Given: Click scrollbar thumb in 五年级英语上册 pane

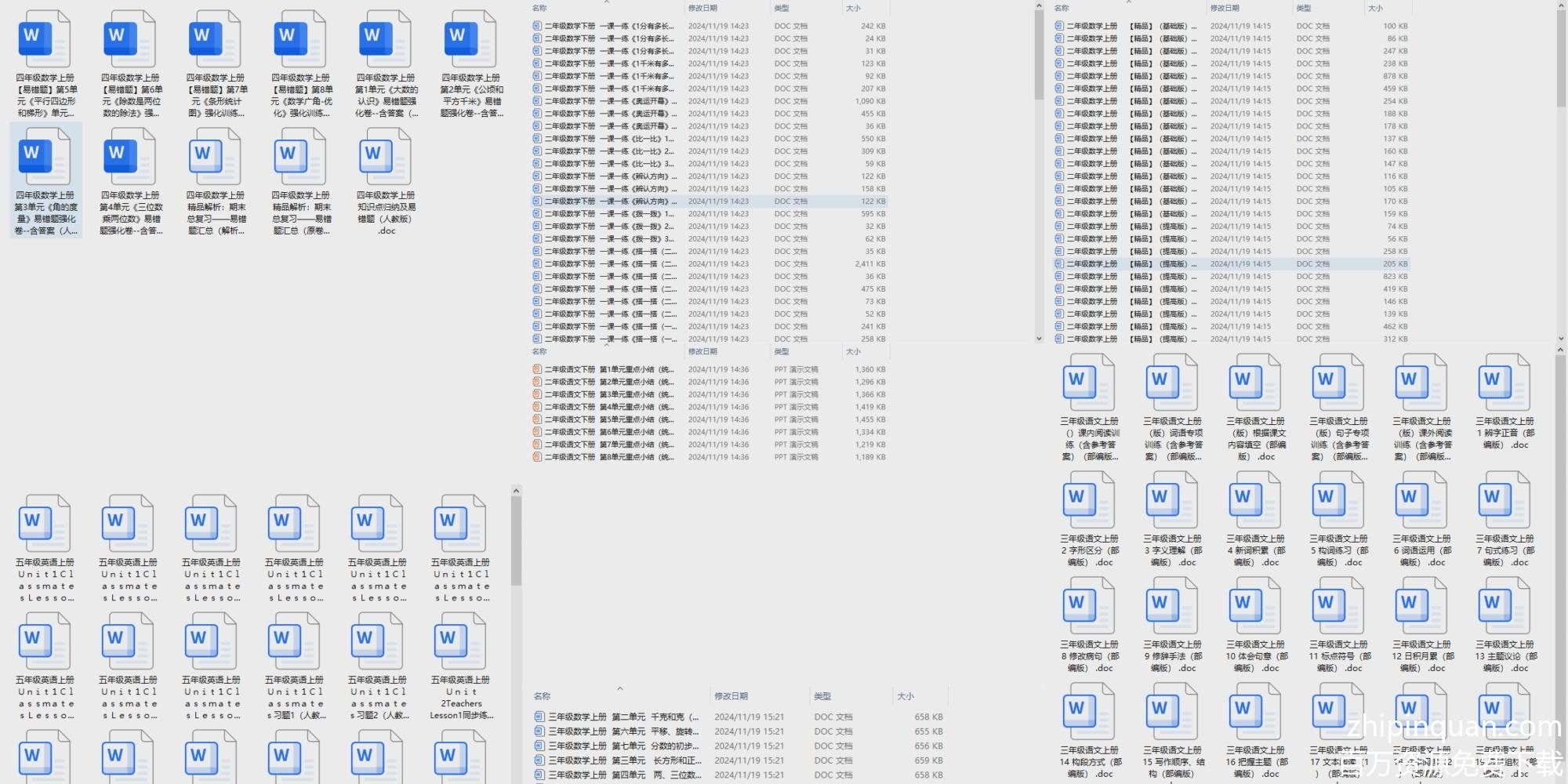Looking at the screenshot, I should [516, 541].
